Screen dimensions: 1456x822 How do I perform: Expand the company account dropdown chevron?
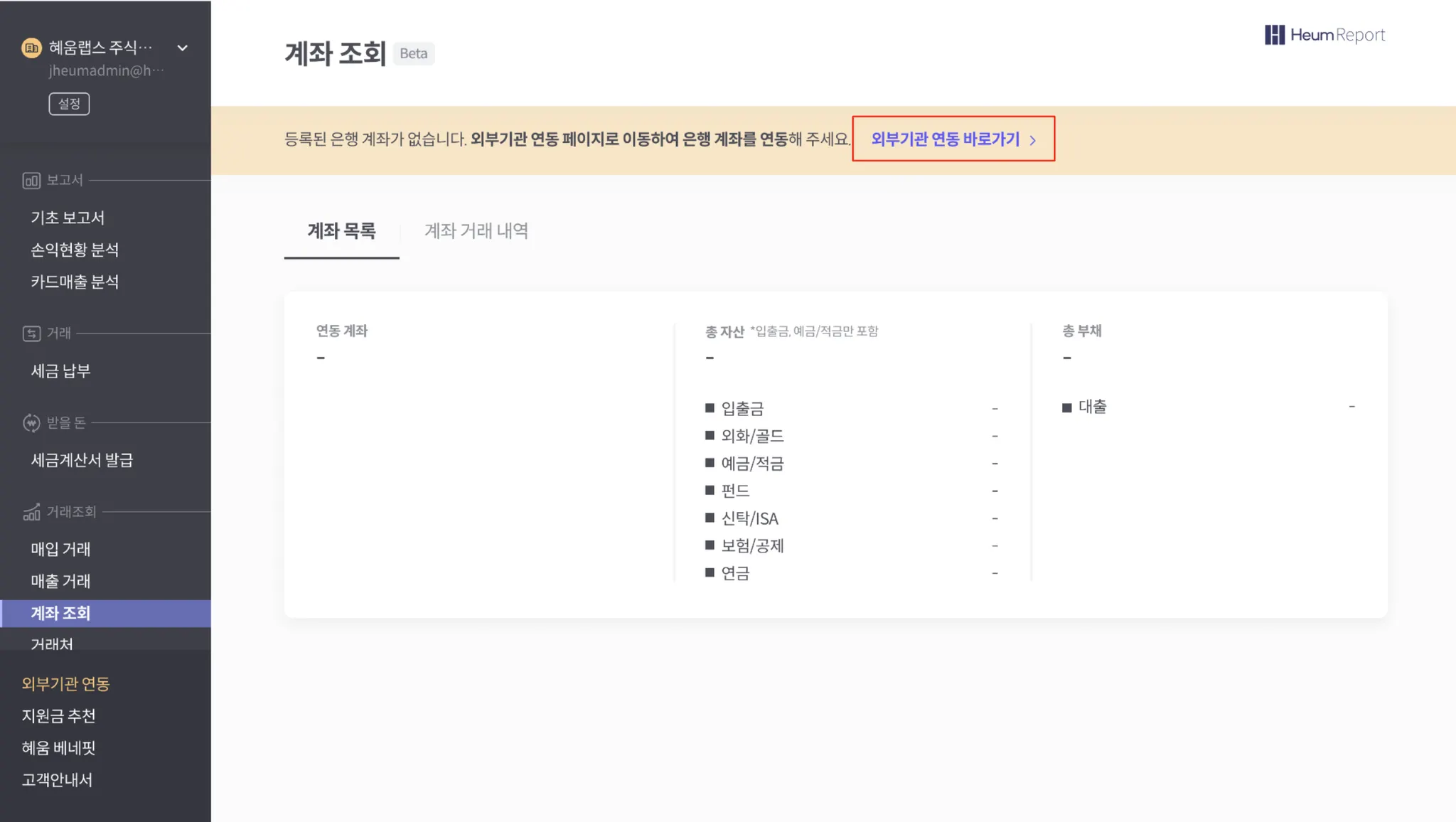click(183, 48)
